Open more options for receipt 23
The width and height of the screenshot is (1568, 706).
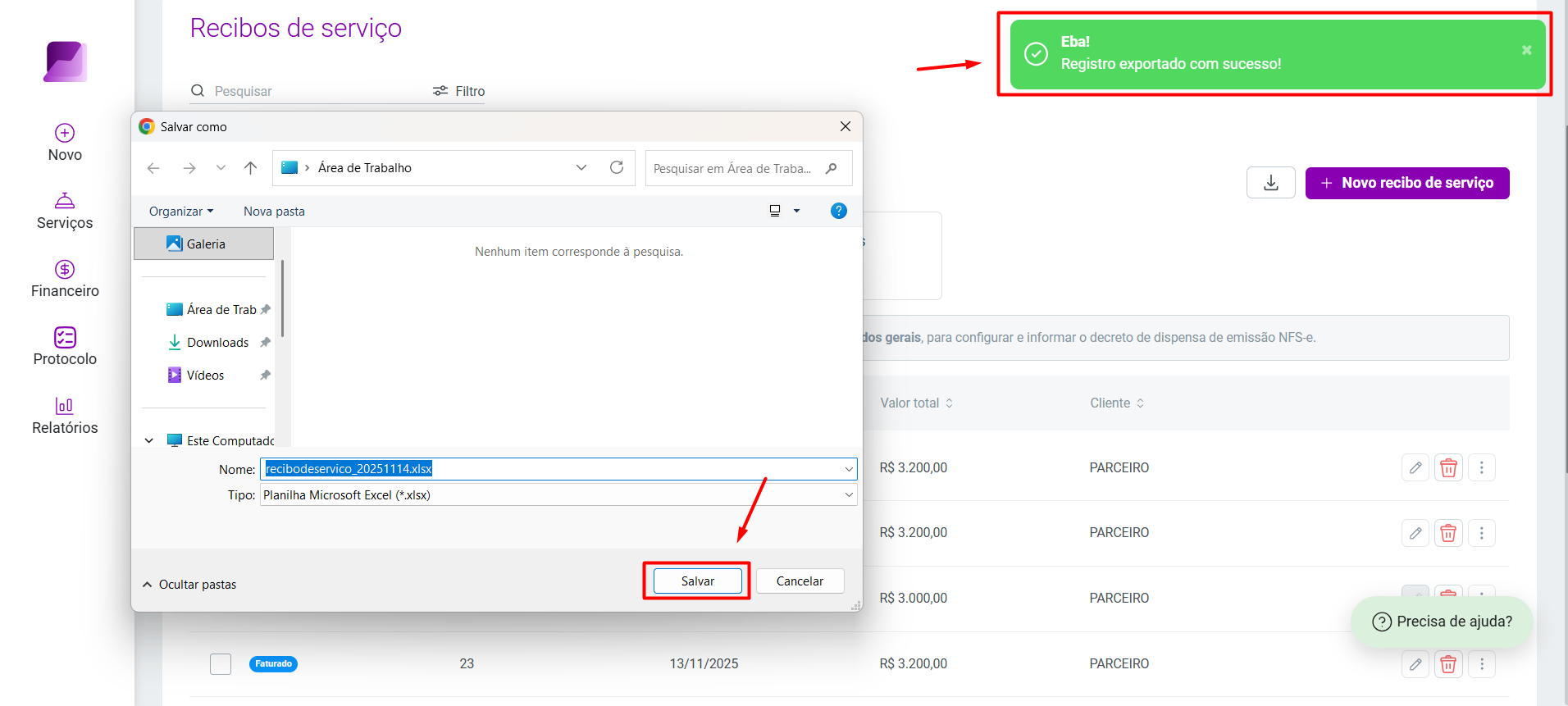coord(1481,664)
